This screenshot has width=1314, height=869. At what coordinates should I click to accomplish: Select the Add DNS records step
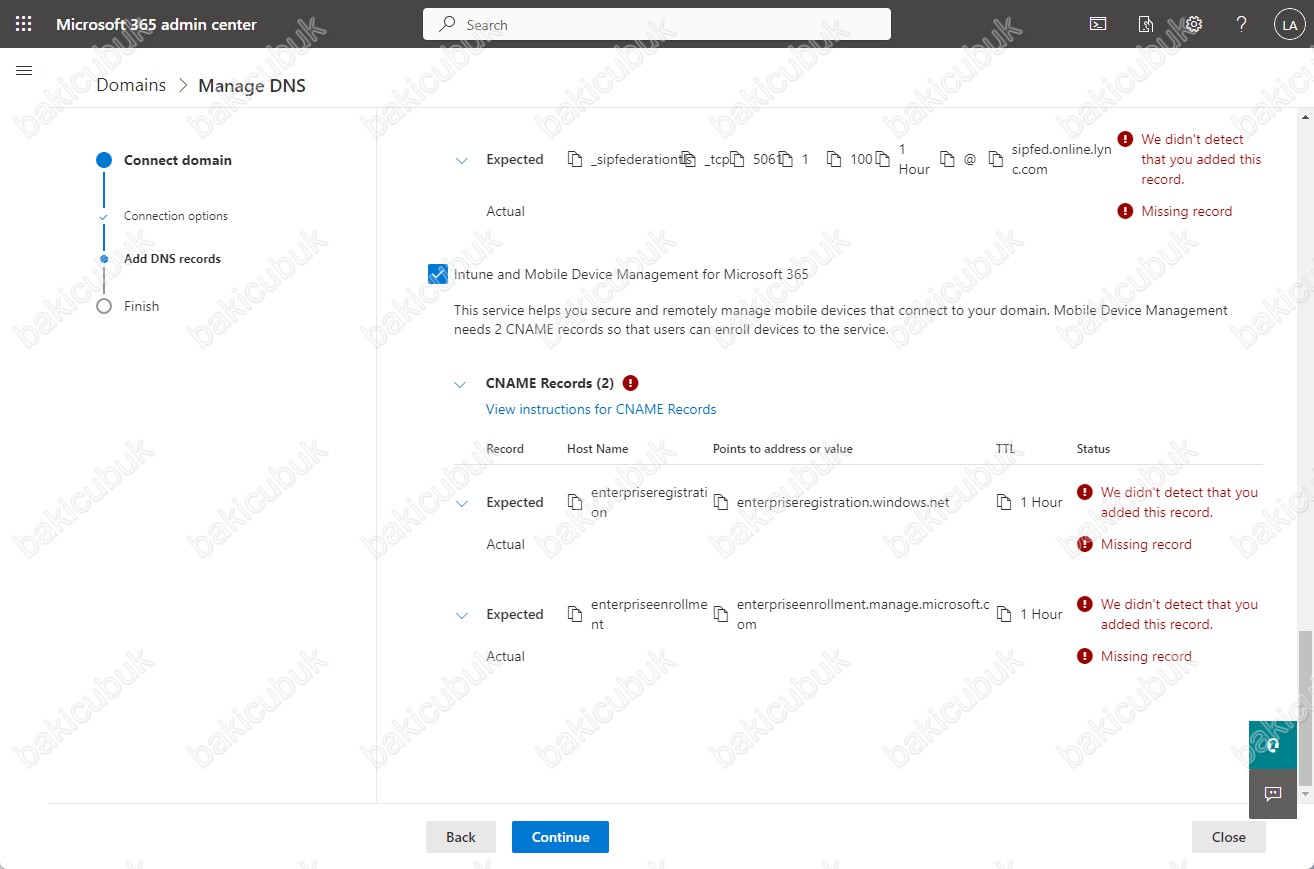point(172,258)
